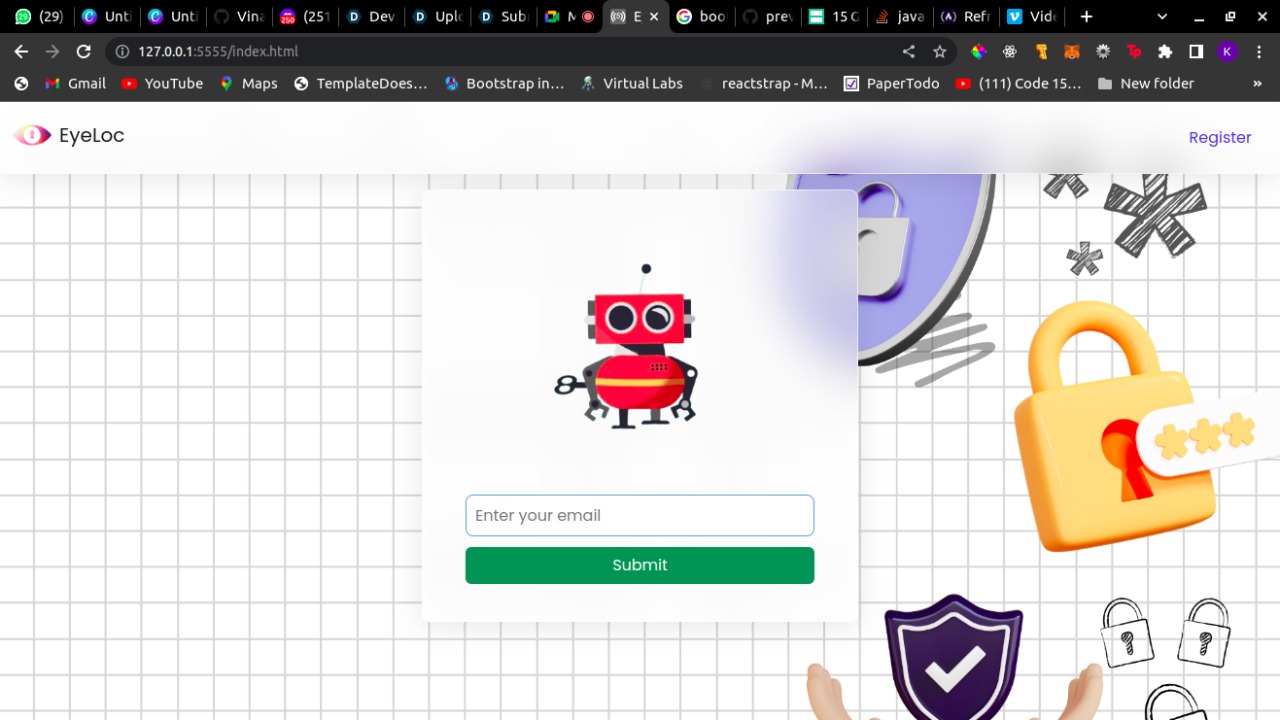Reload the current page
The width and height of the screenshot is (1280, 720).
pyautogui.click(x=84, y=51)
